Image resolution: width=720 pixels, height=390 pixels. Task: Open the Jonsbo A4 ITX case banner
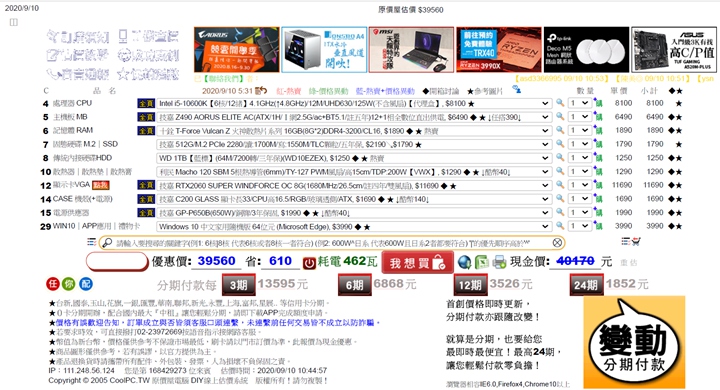point(324,50)
